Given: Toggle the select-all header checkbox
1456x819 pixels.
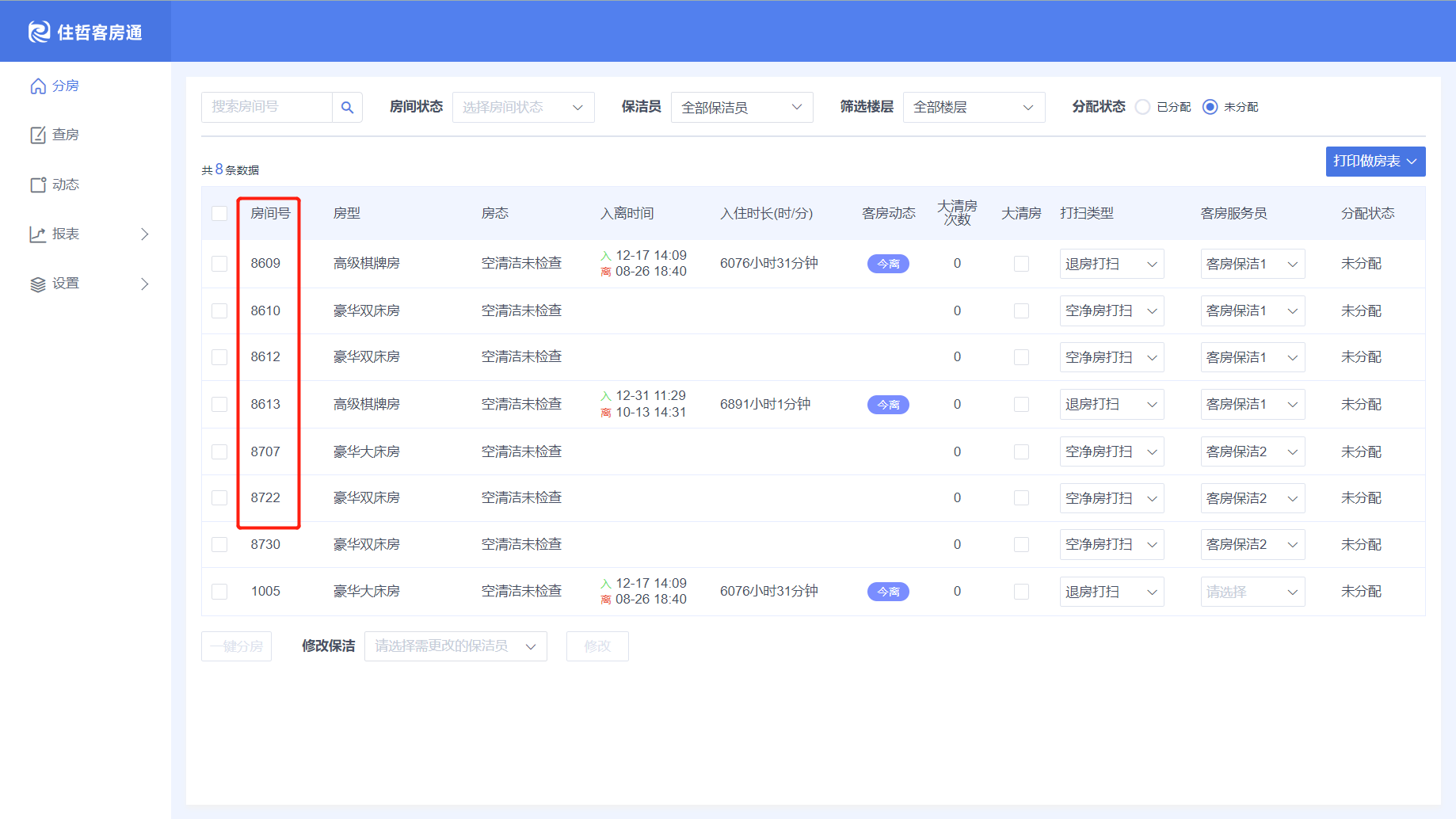Looking at the screenshot, I should coord(219,214).
